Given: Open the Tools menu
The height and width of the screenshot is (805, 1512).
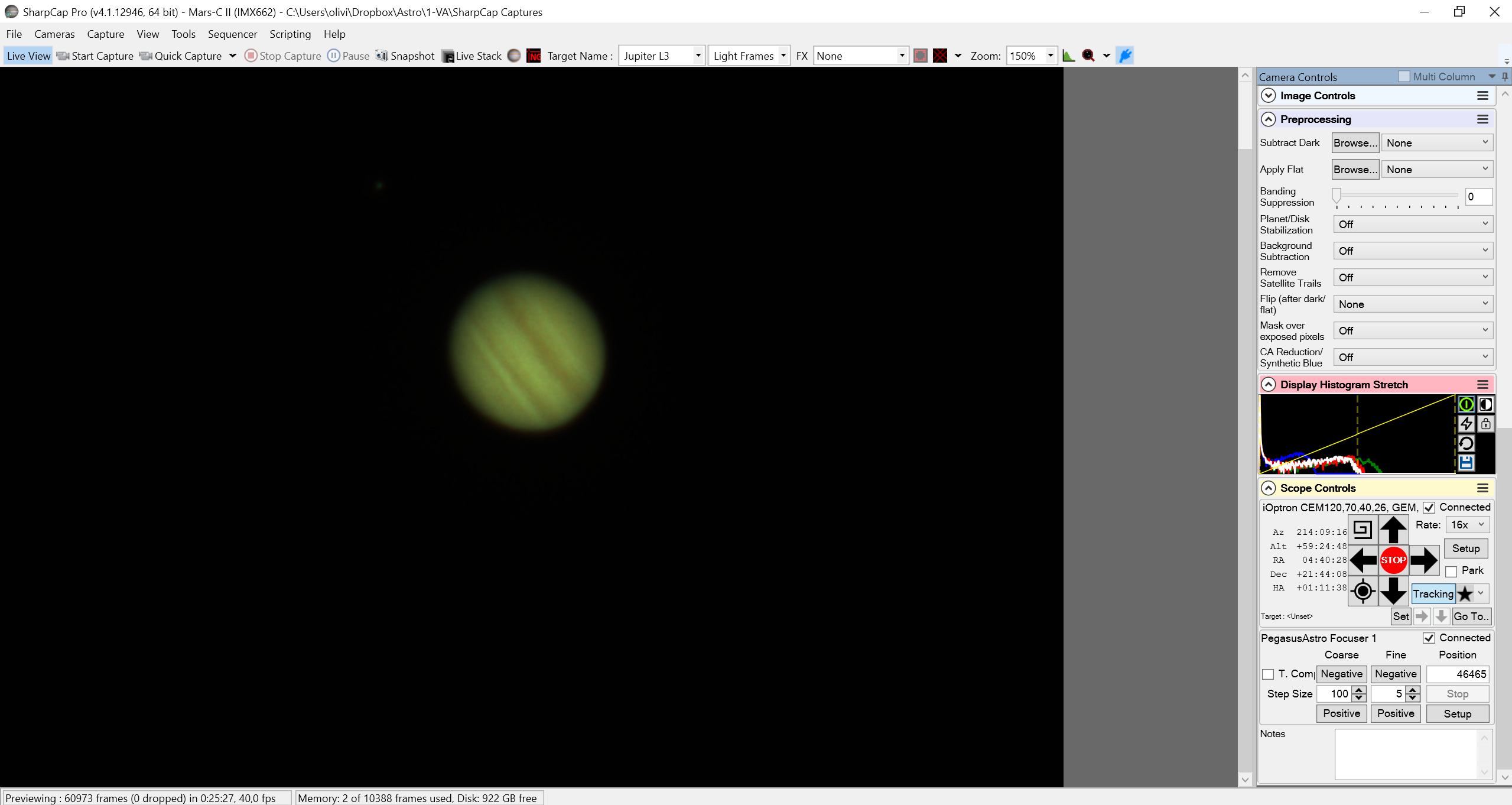Looking at the screenshot, I should click(183, 34).
